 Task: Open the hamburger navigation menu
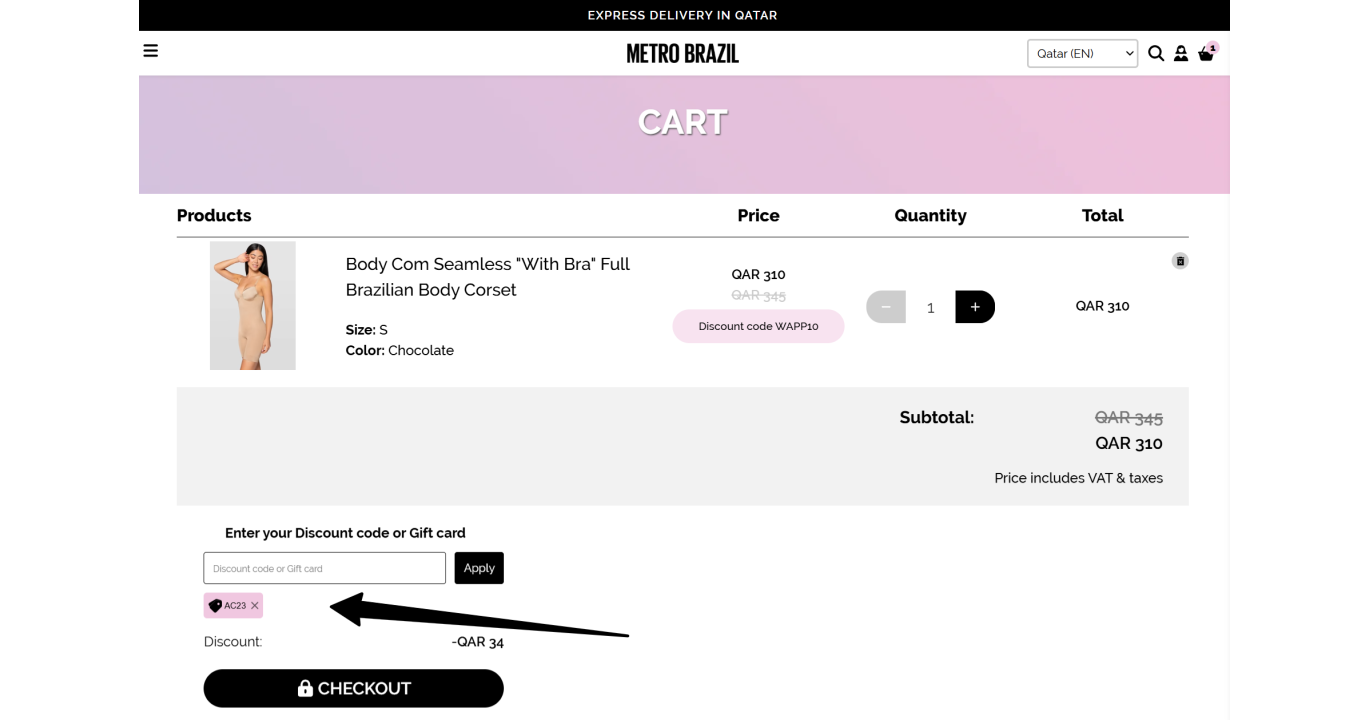click(151, 51)
